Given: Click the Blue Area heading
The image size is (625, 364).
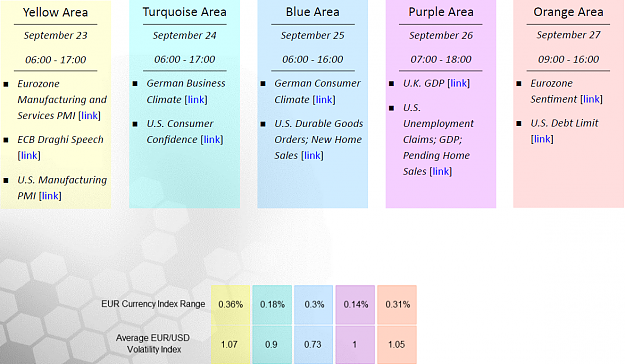Looking at the screenshot, I should [x=312, y=12].
